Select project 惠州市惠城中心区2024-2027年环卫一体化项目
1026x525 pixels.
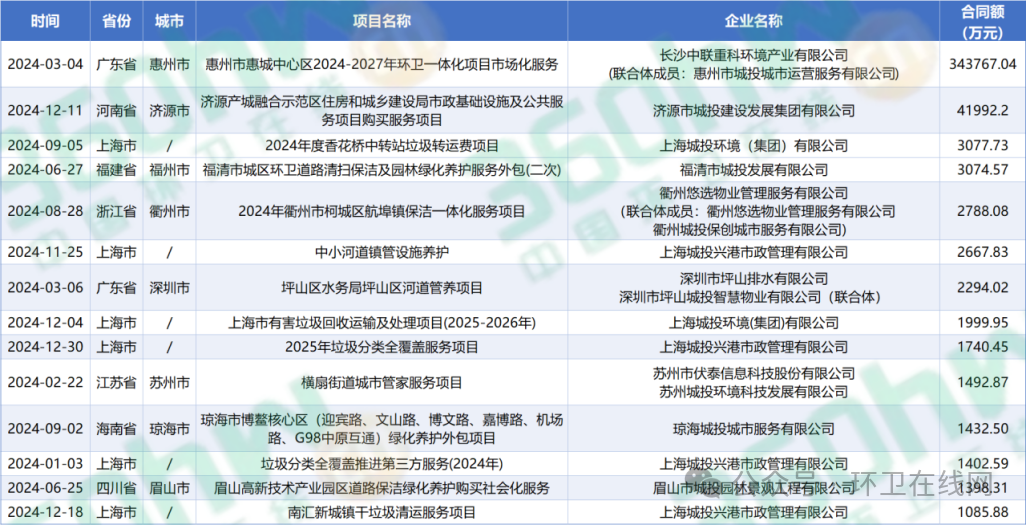381,64
